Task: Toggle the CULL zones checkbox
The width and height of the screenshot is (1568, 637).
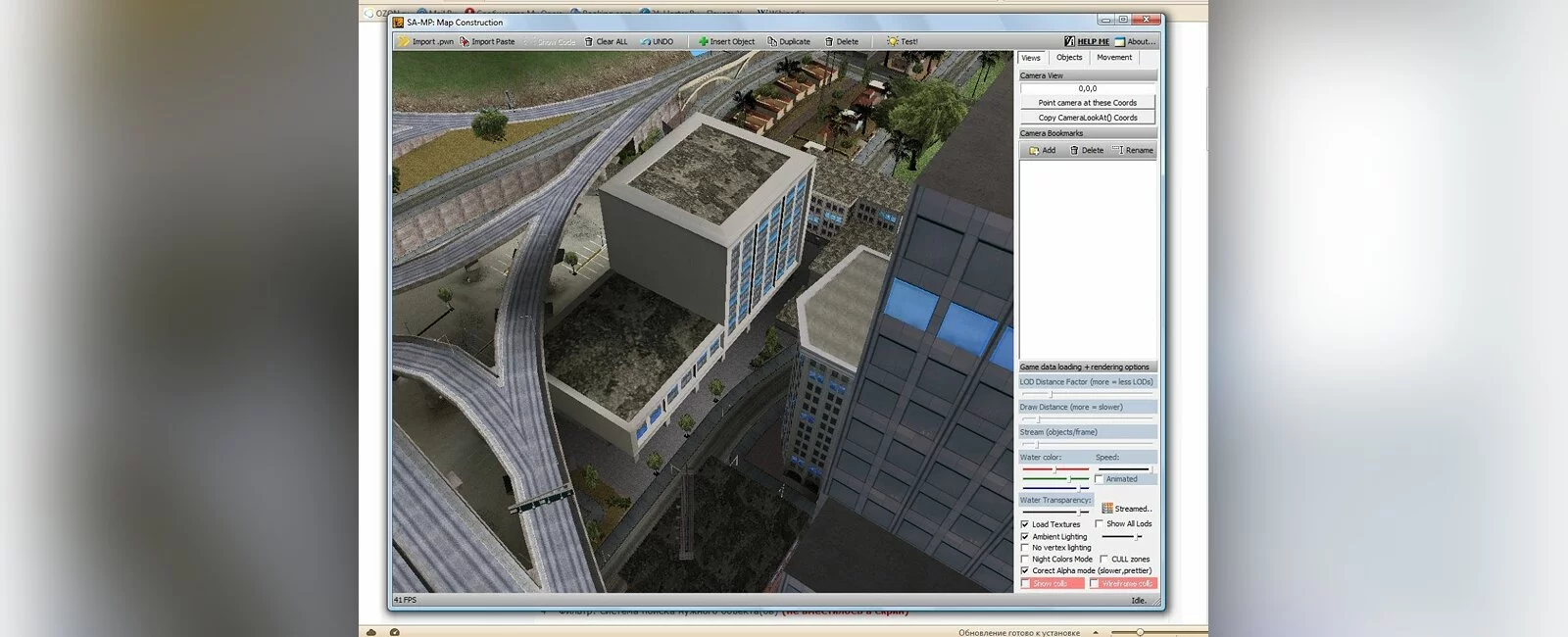Action: (x=1104, y=560)
